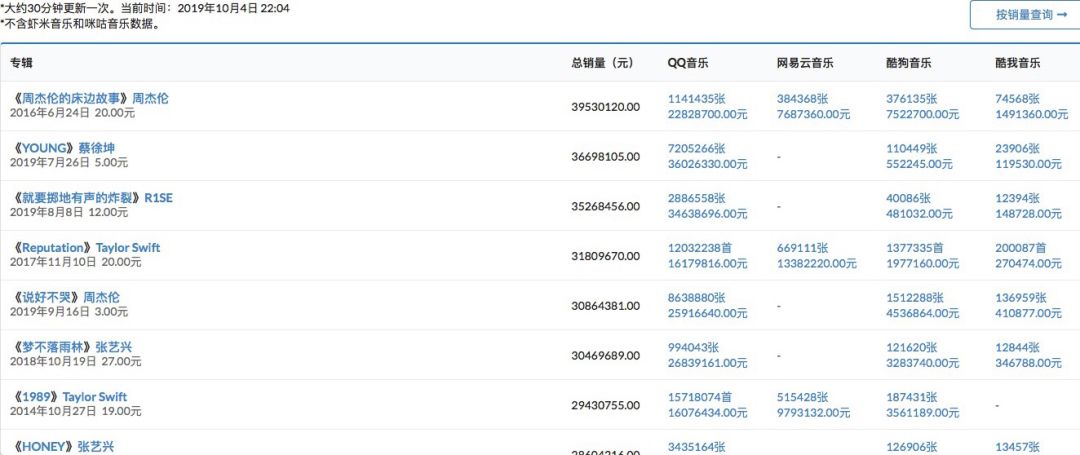
Task: Click 网易云音乐 count 669111张
Action: pyautogui.click(x=803, y=247)
